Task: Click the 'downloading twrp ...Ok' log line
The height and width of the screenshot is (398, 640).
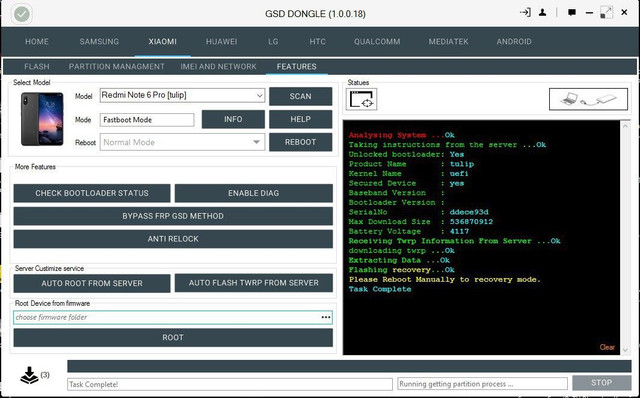Action: (x=401, y=251)
